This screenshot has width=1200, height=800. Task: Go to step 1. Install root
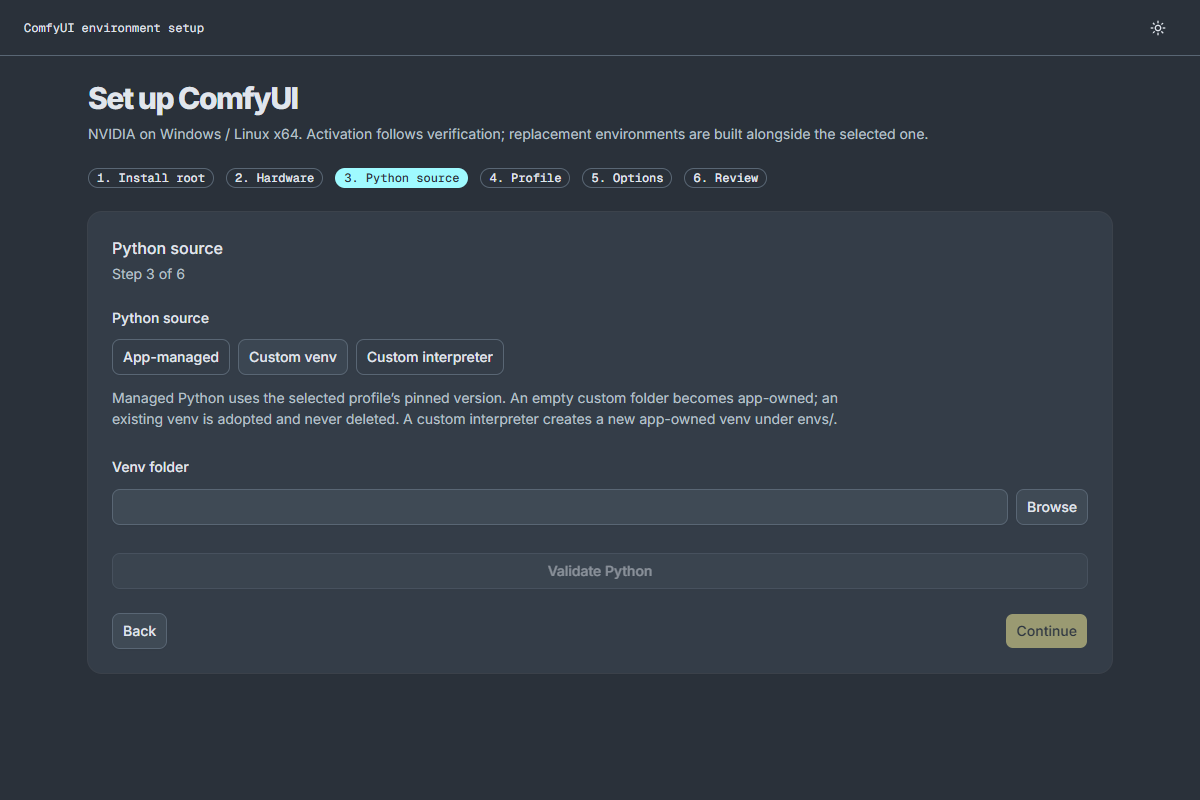(x=151, y=178)
